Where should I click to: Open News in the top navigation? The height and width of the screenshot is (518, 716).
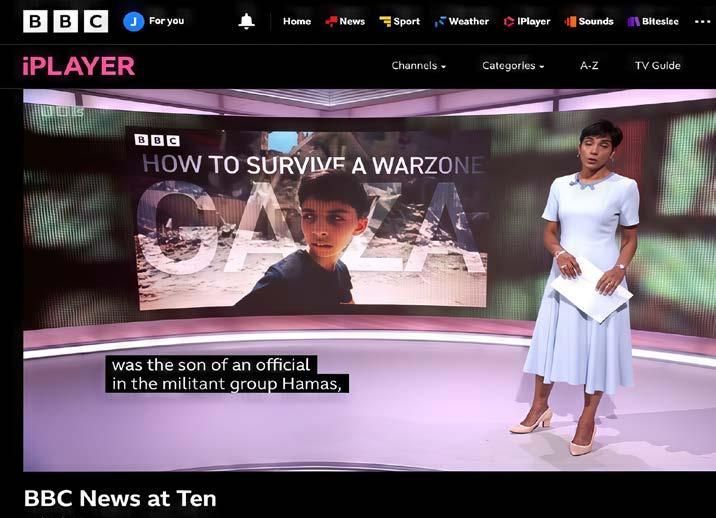(352, 21)
